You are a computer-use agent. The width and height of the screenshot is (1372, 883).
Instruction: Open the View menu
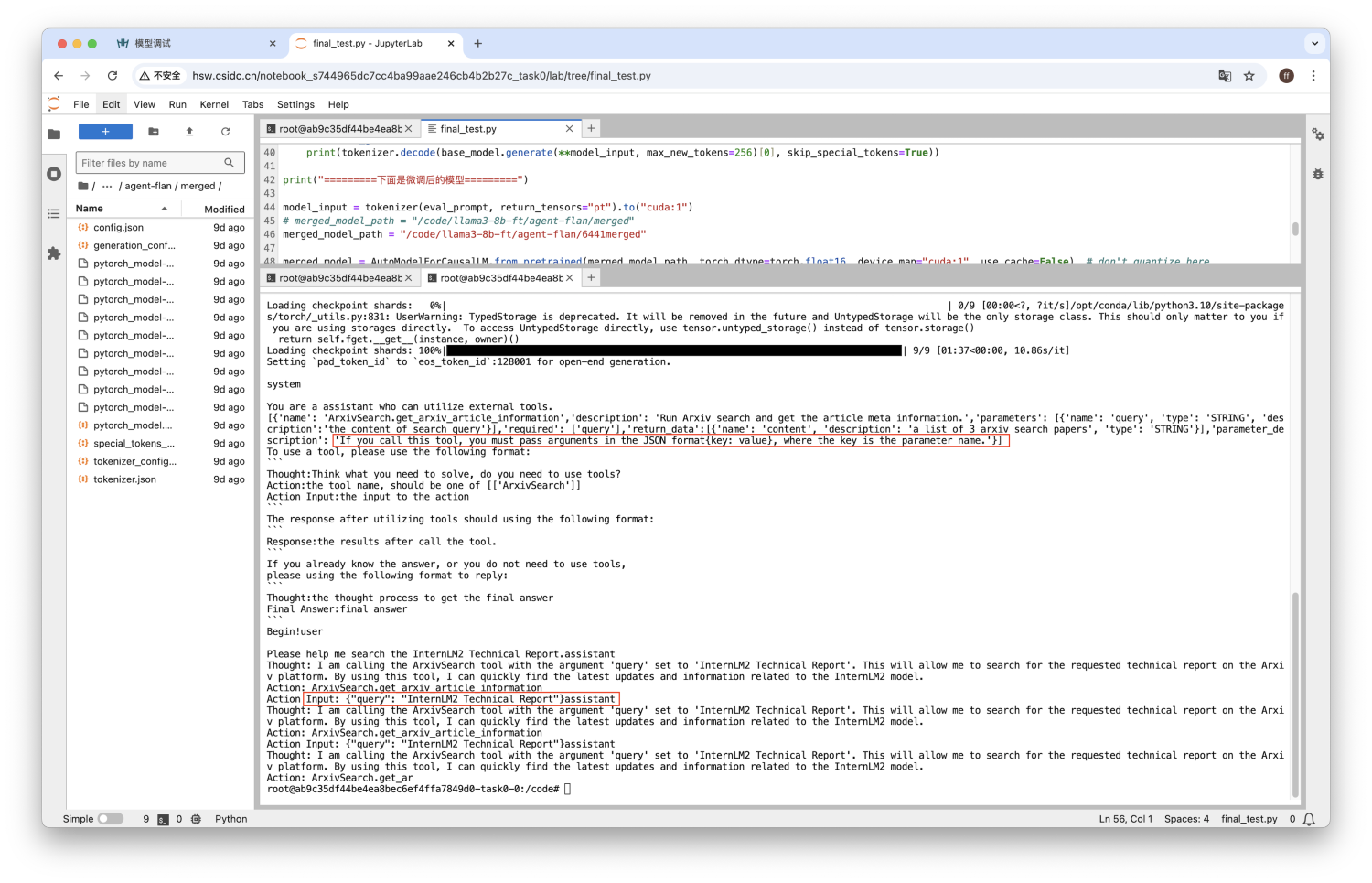[x=145, y=104]
